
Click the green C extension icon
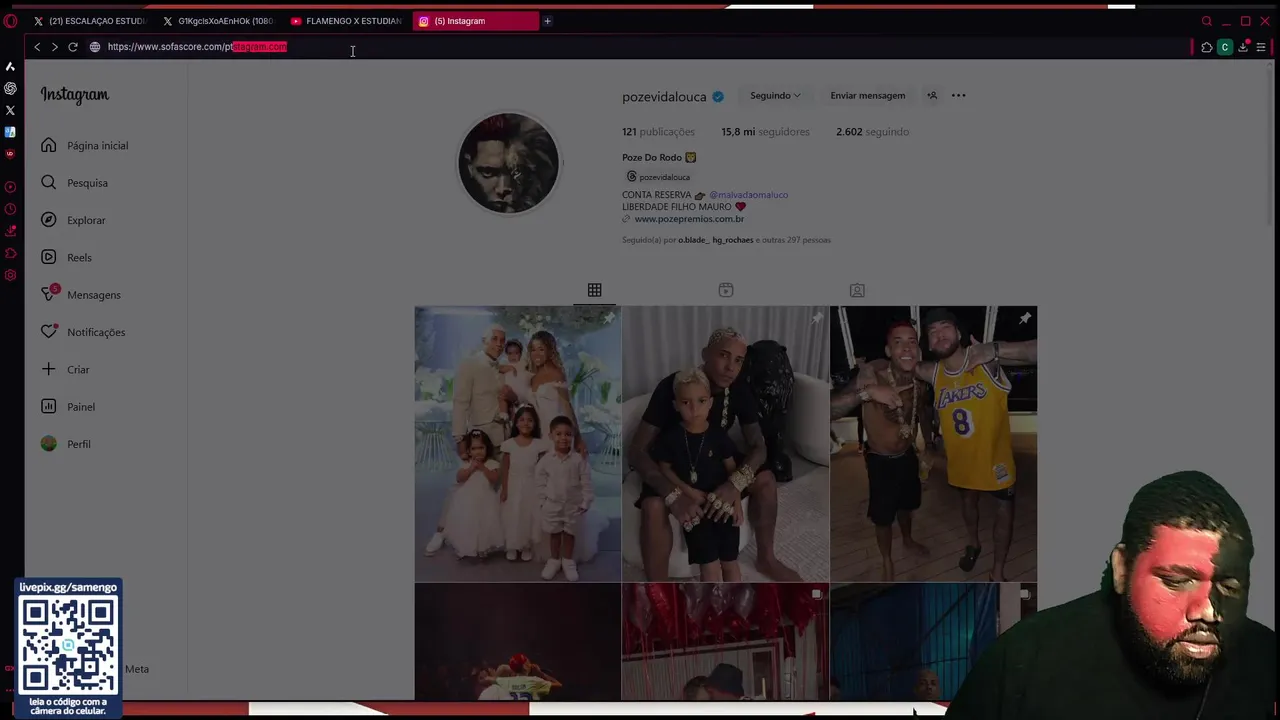[1225, 47]
